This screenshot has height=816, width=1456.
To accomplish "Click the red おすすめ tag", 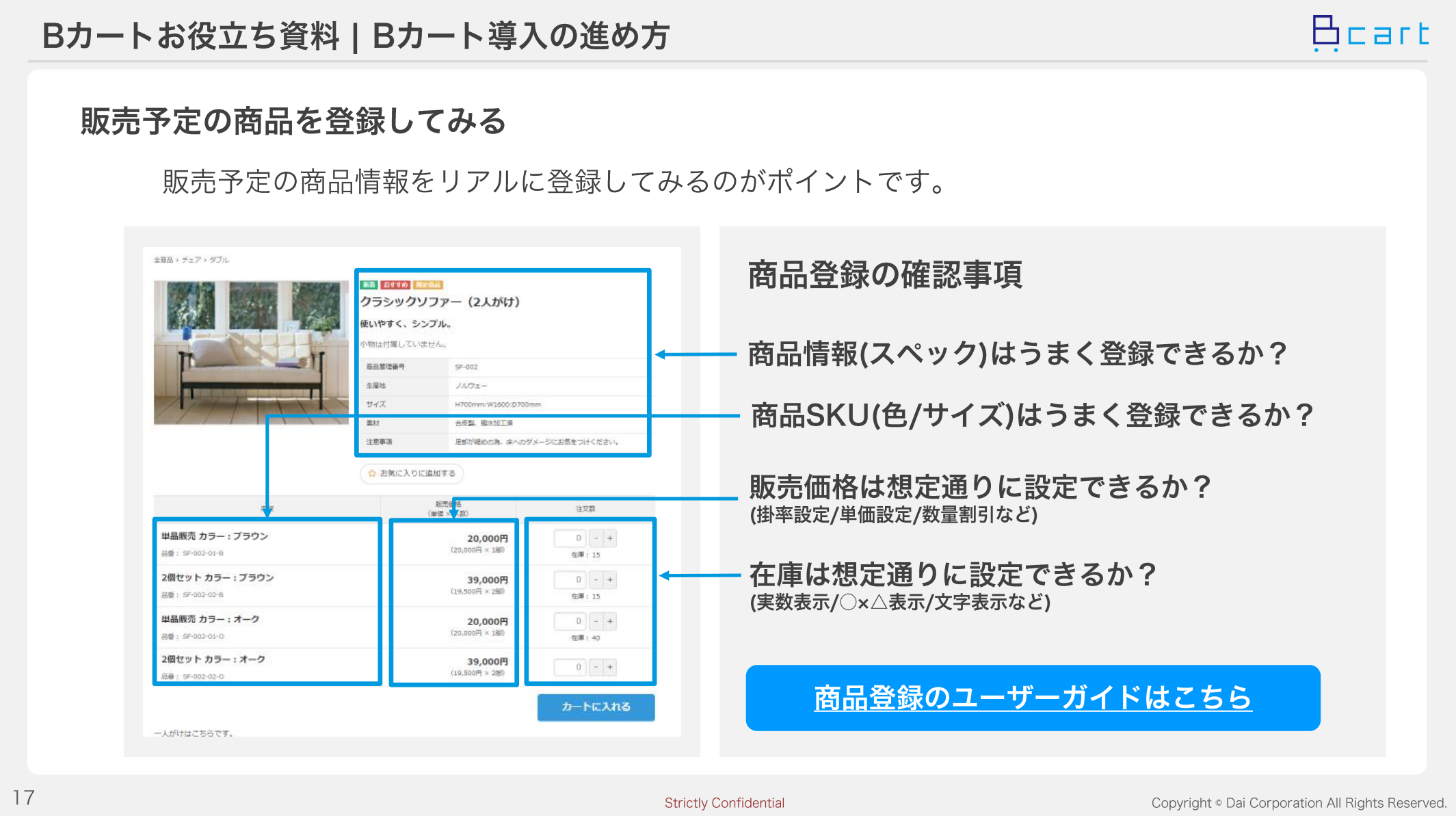I will click(395, 285).
